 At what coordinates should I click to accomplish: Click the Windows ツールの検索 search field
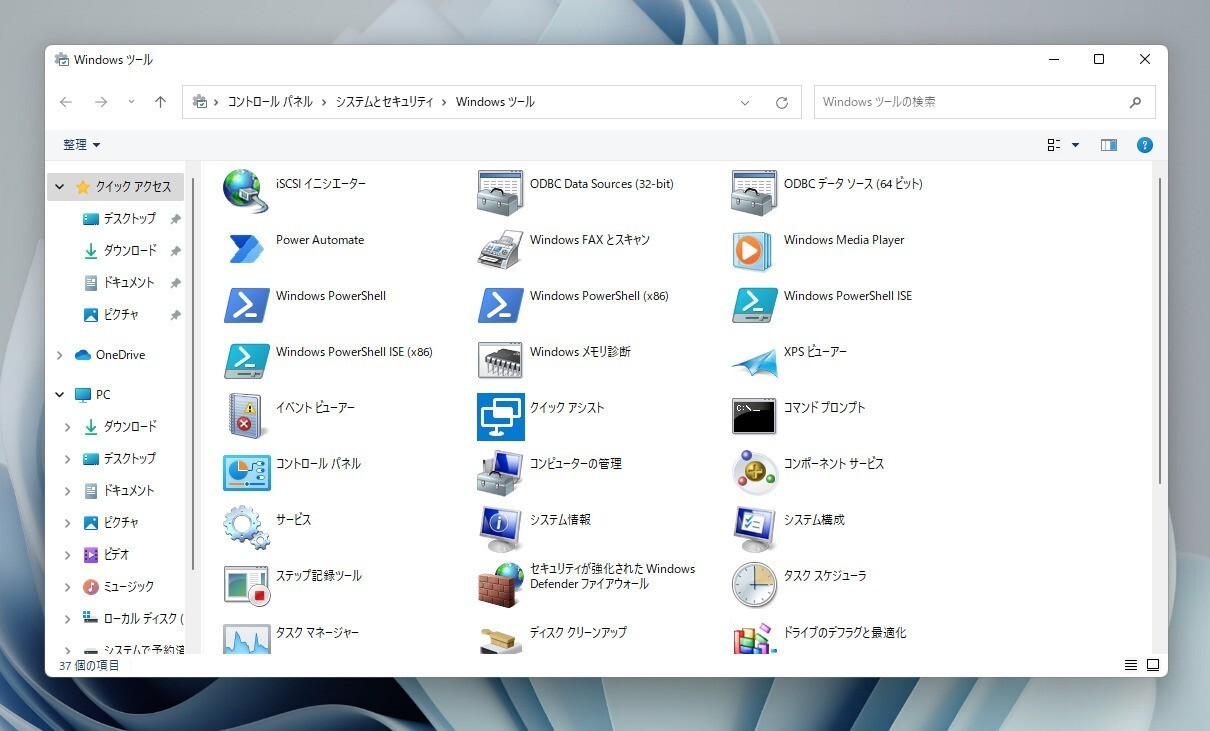coord(970,102)
